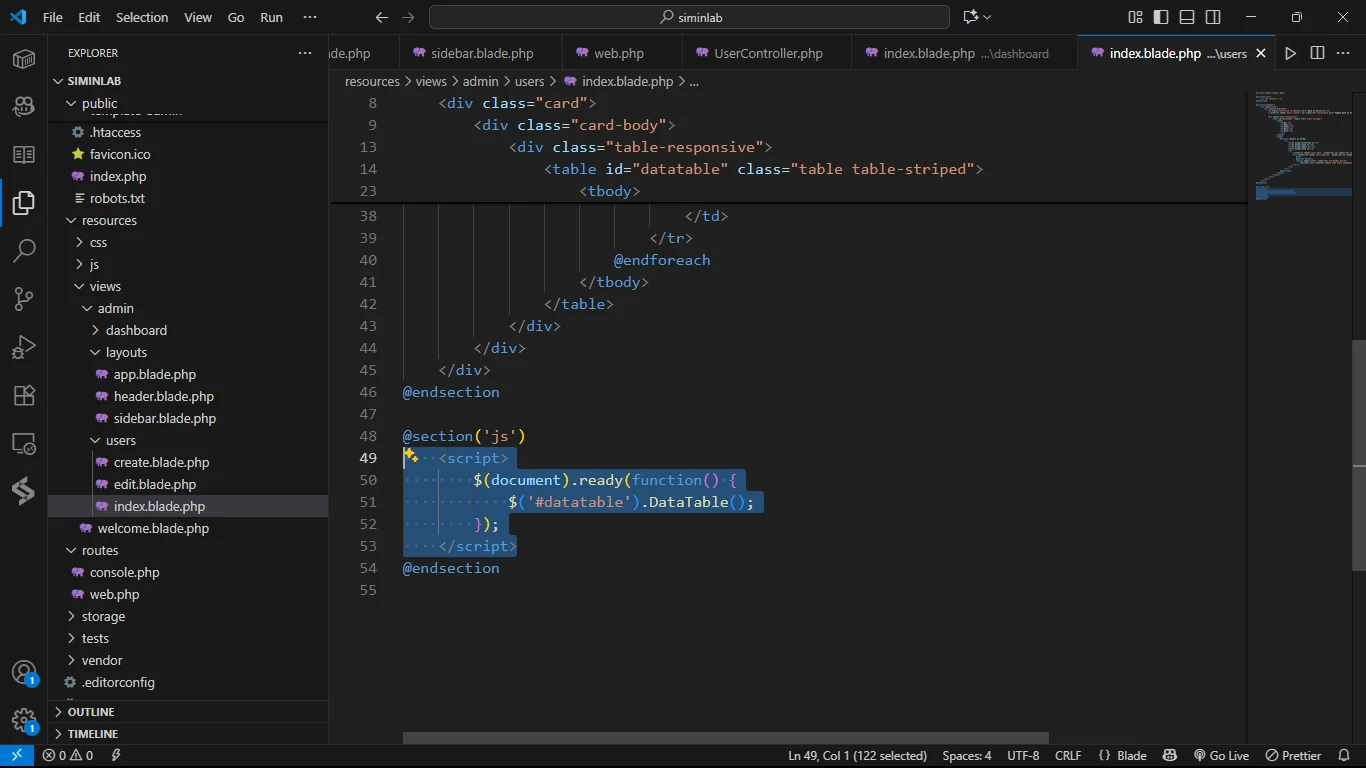Image resolution: width=1366 pixels, height=768 pixels.
Task: Open the Manage gear icon
Action: (x=24, y=720)
